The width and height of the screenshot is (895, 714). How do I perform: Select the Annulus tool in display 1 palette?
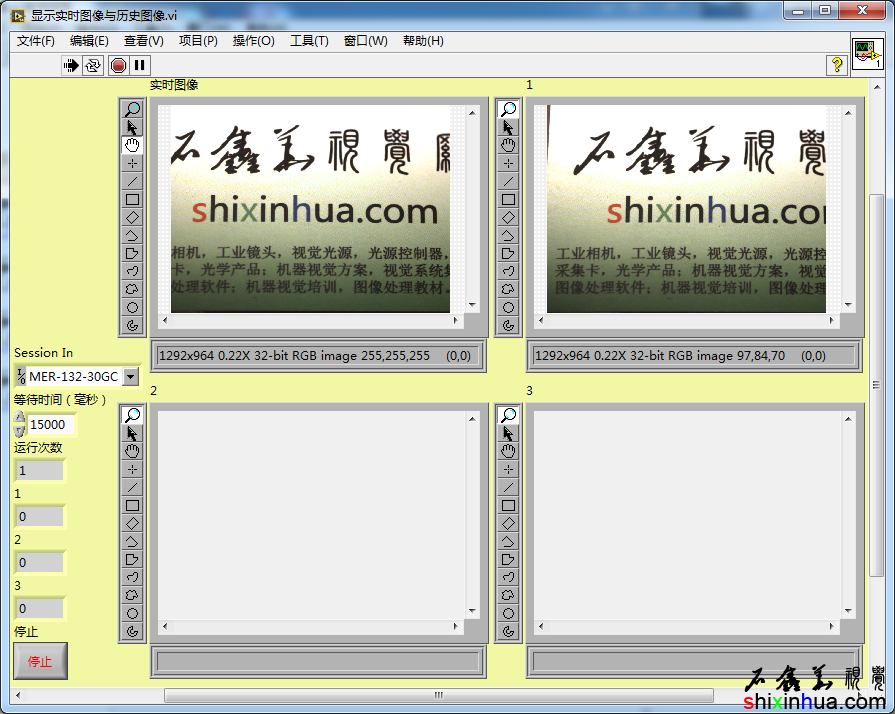click(x=509, y=325)
